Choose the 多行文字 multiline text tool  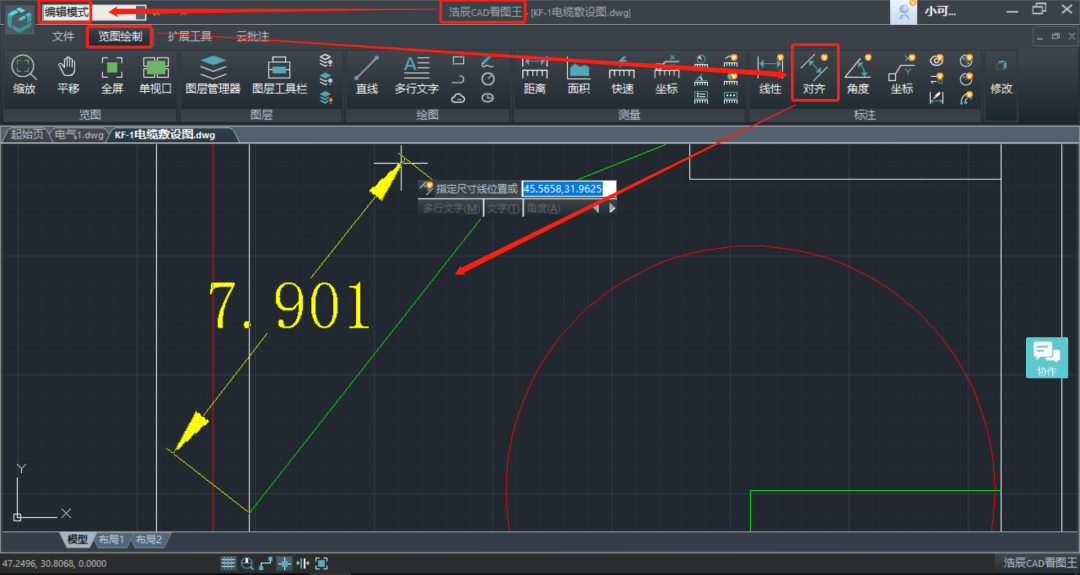tap(416, 74)
